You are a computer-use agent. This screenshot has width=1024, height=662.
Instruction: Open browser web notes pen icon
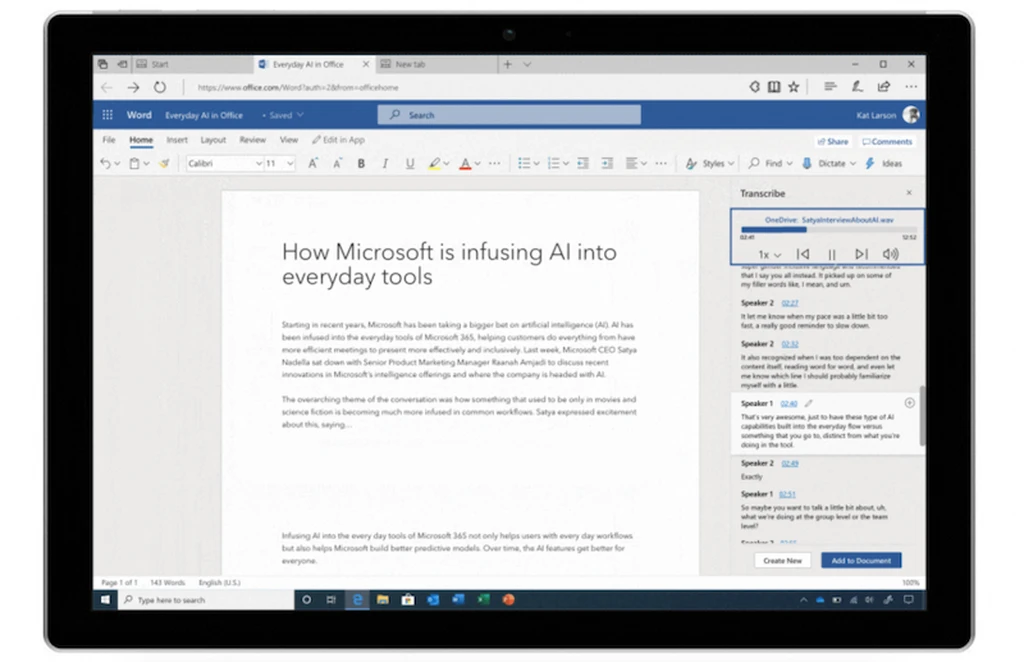pyautogui.click(x=857, y=86)
